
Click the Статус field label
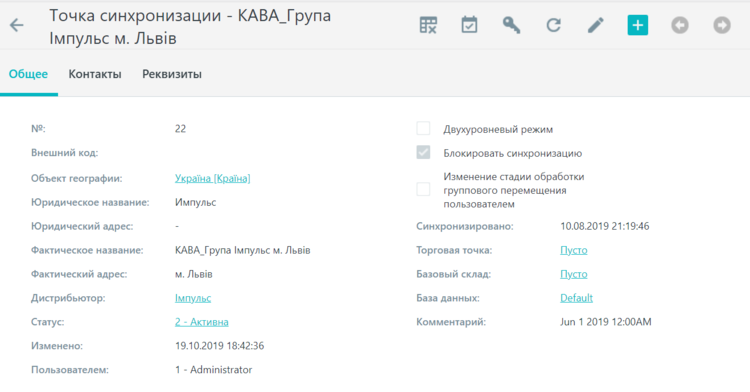click(x=47, y=322)
